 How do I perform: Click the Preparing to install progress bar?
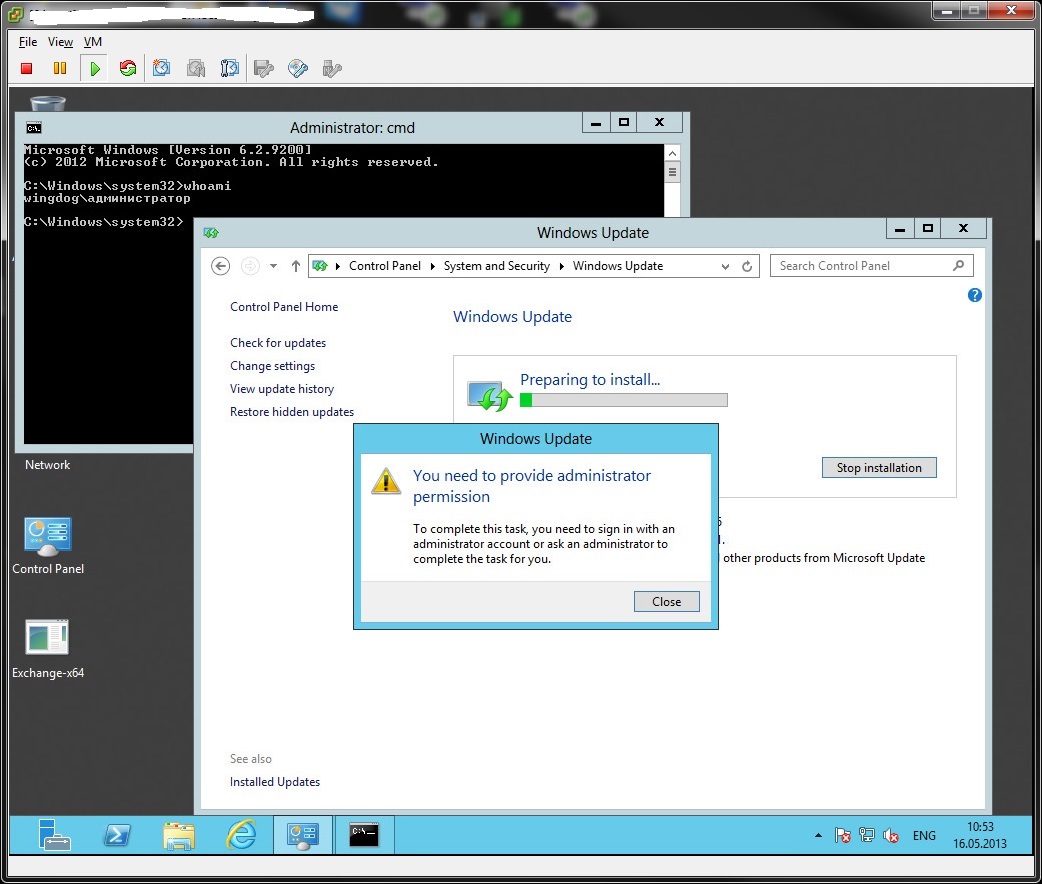624,399
